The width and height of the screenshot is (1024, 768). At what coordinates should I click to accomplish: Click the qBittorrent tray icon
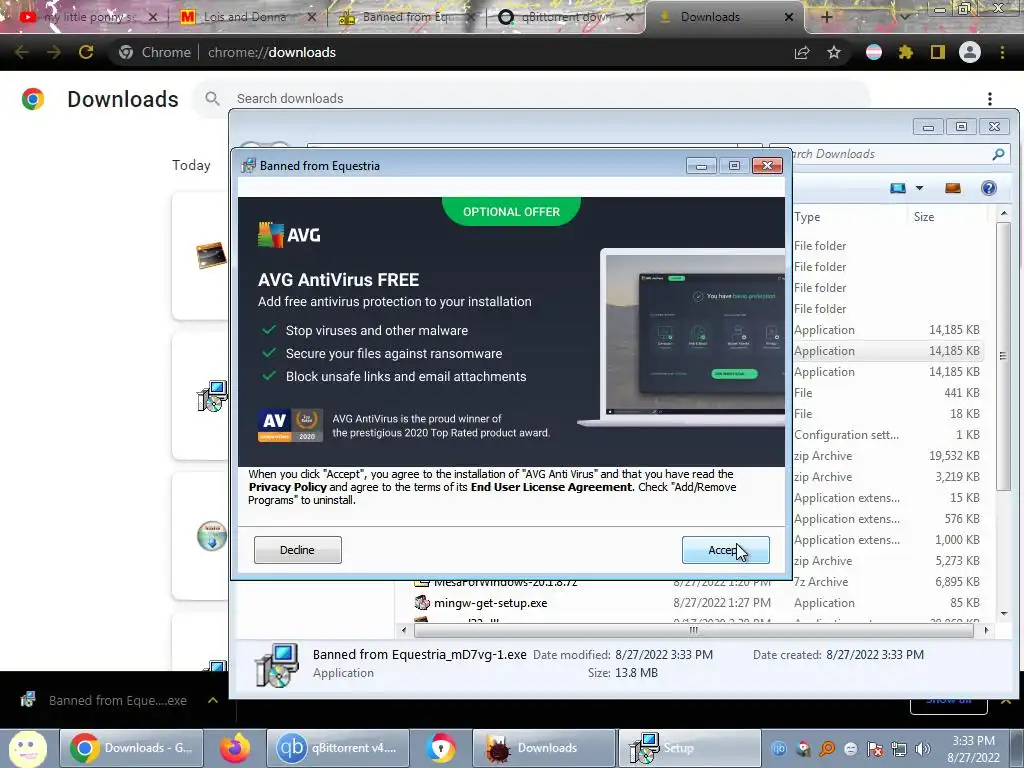point(779,749)
